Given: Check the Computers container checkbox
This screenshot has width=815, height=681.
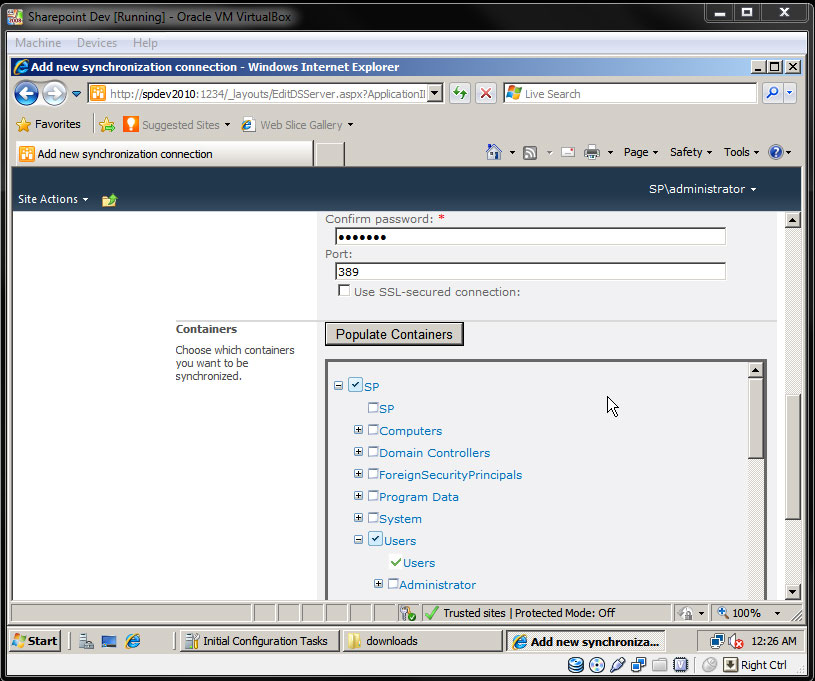Looking at the screenshot, I should pos(373,429).
